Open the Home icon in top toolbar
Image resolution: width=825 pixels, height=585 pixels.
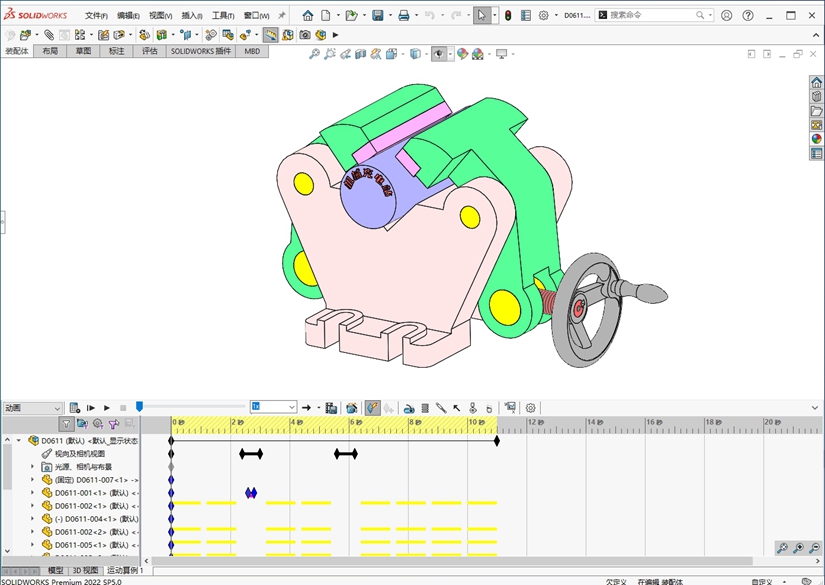pos(308,16)
